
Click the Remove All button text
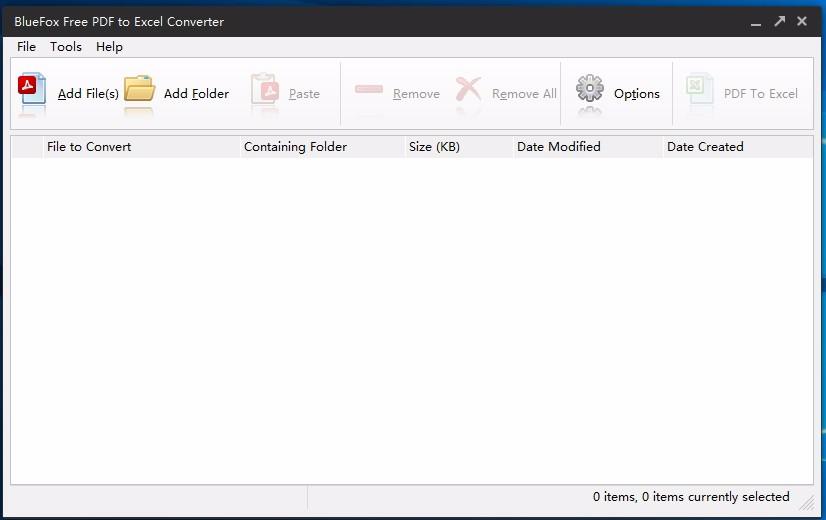(x=524, y=94)
